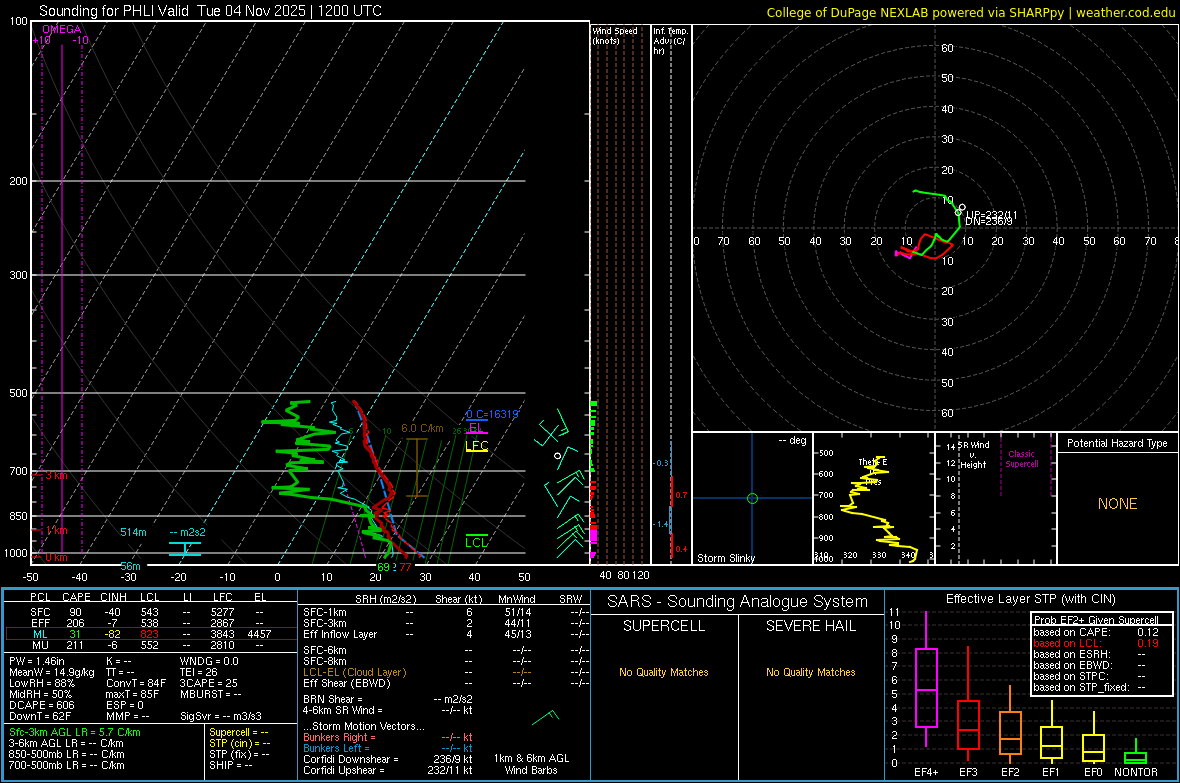This screenshot has height=783, width=1180.
Task: Select the highlighted ML parcel row
Action: [149, 634]
